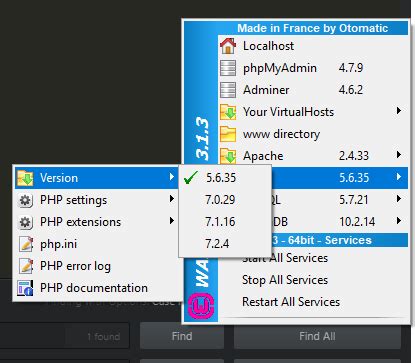415x363 pixels.
Task: Click the php.ini notepad icon
Action: 26,244
